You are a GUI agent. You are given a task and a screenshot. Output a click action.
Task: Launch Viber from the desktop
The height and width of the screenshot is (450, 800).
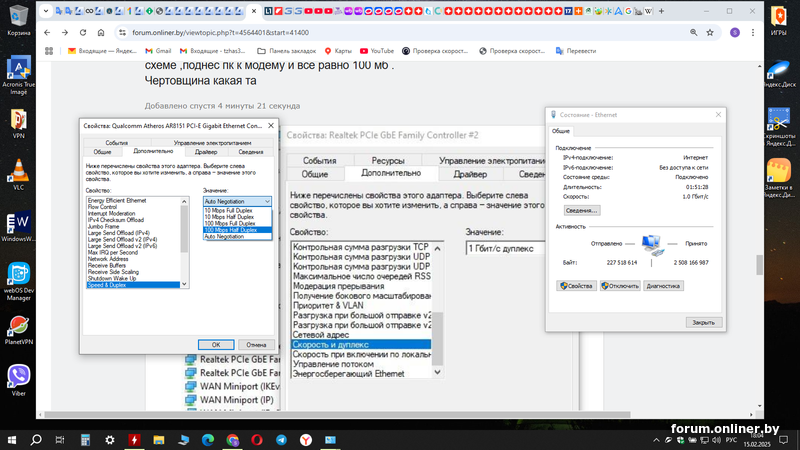18,380
